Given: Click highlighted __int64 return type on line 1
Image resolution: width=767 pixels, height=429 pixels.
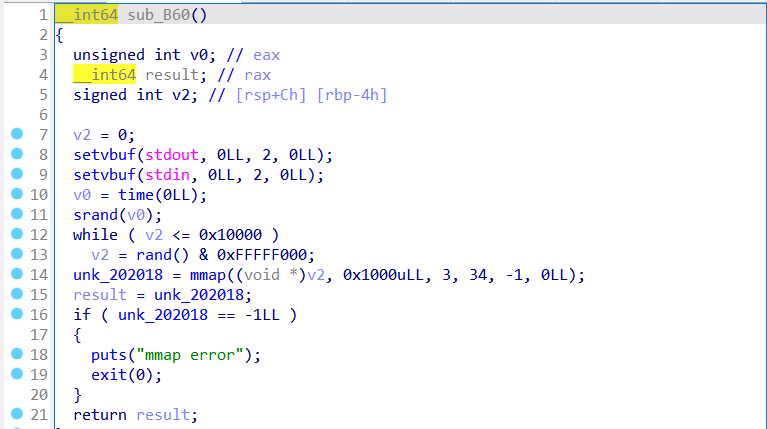Looking at the screenshot, I should point(87,15).
